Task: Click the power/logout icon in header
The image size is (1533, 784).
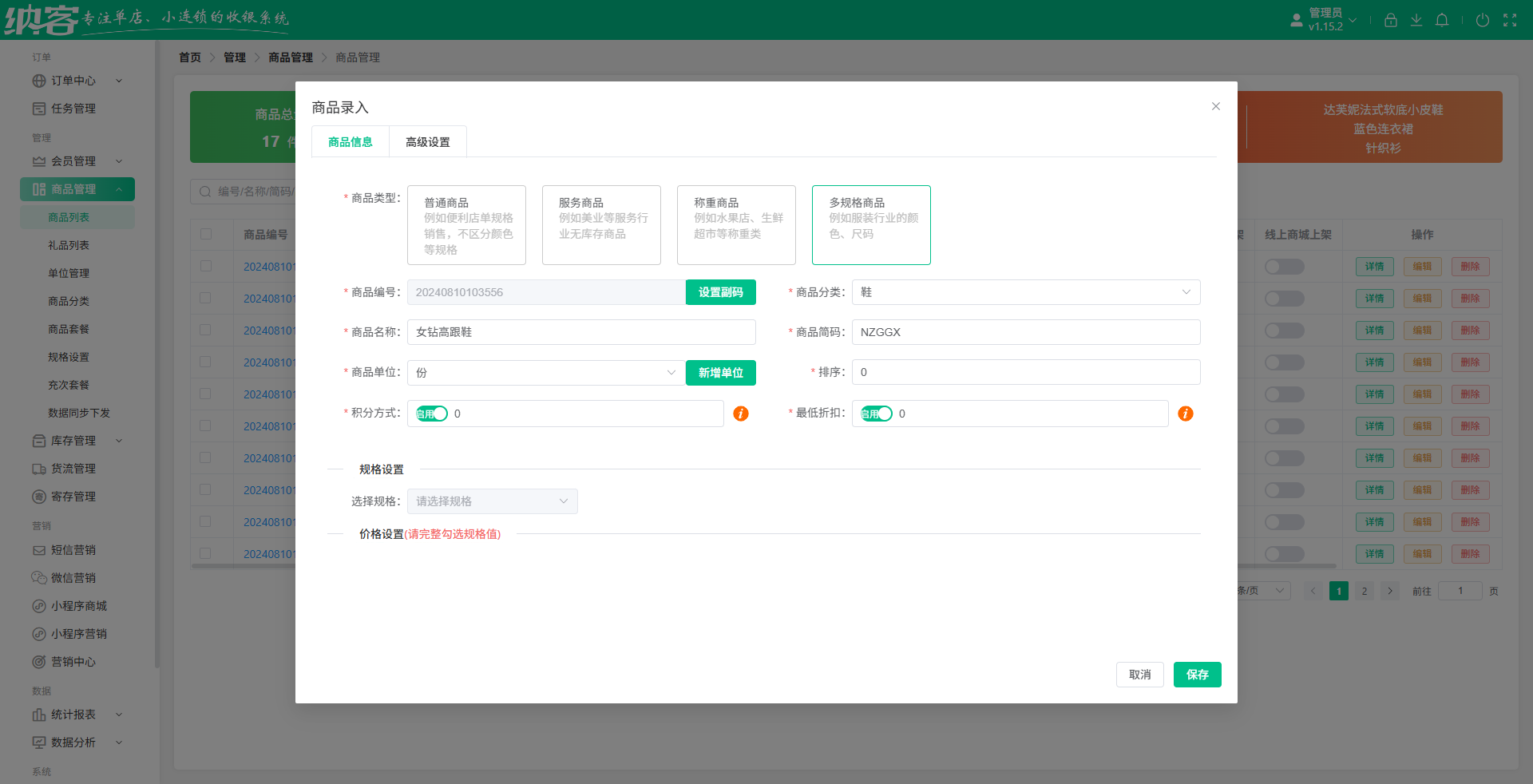Action: (1483, 20)
